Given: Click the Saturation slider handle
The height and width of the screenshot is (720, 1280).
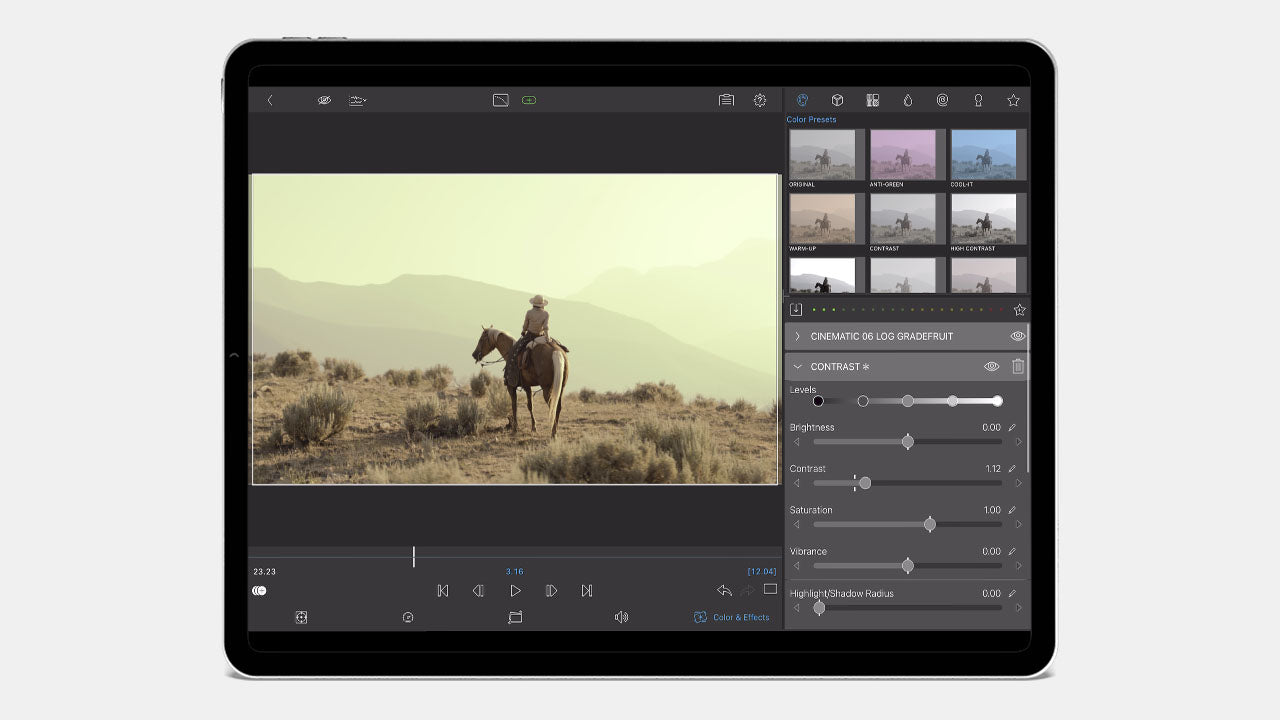Looking at the screenshot, I should [930, 524].
